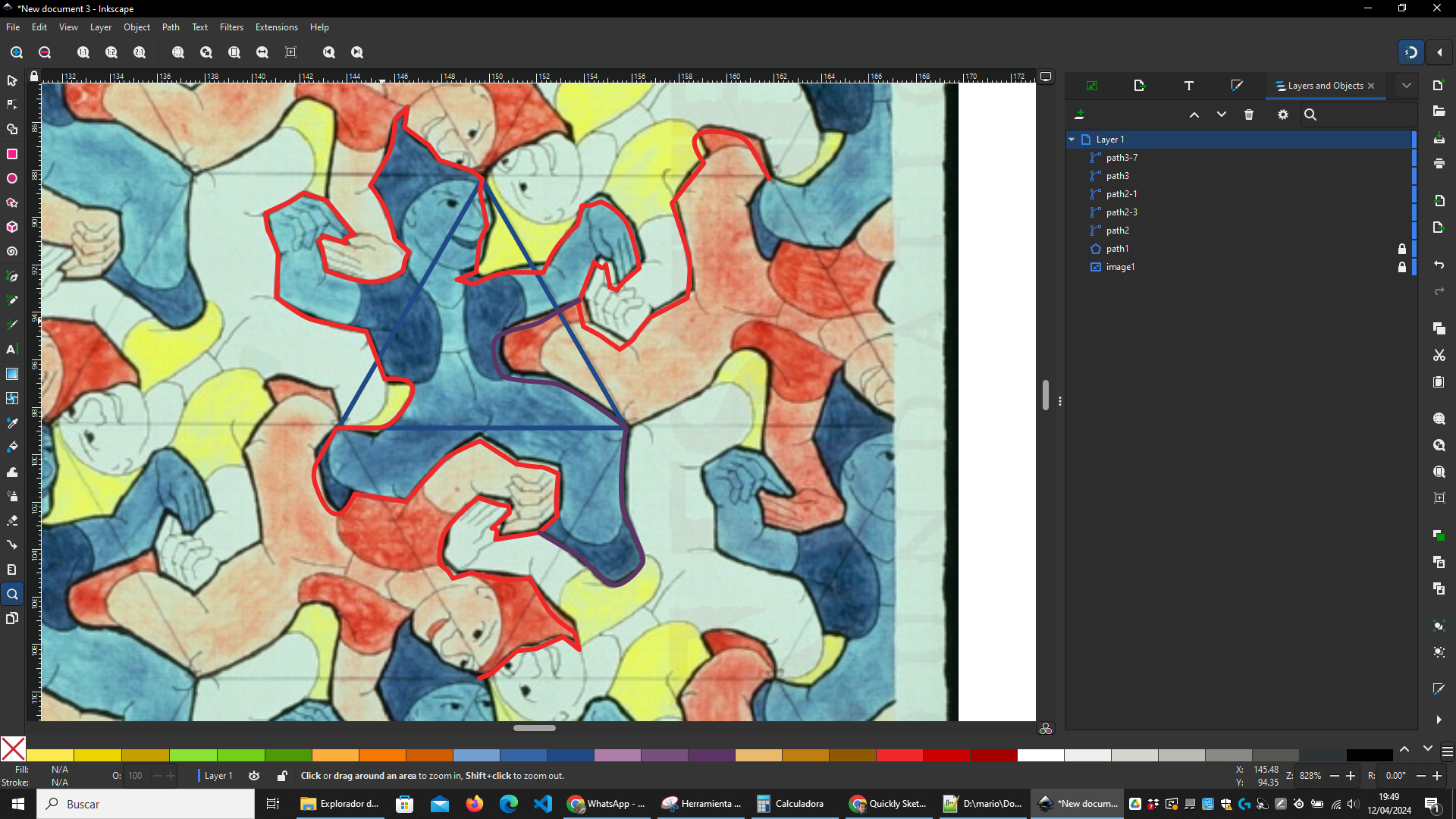1456x819 pixels.
Task: Toggle color-managed display mode icon
Action: 1046,729
